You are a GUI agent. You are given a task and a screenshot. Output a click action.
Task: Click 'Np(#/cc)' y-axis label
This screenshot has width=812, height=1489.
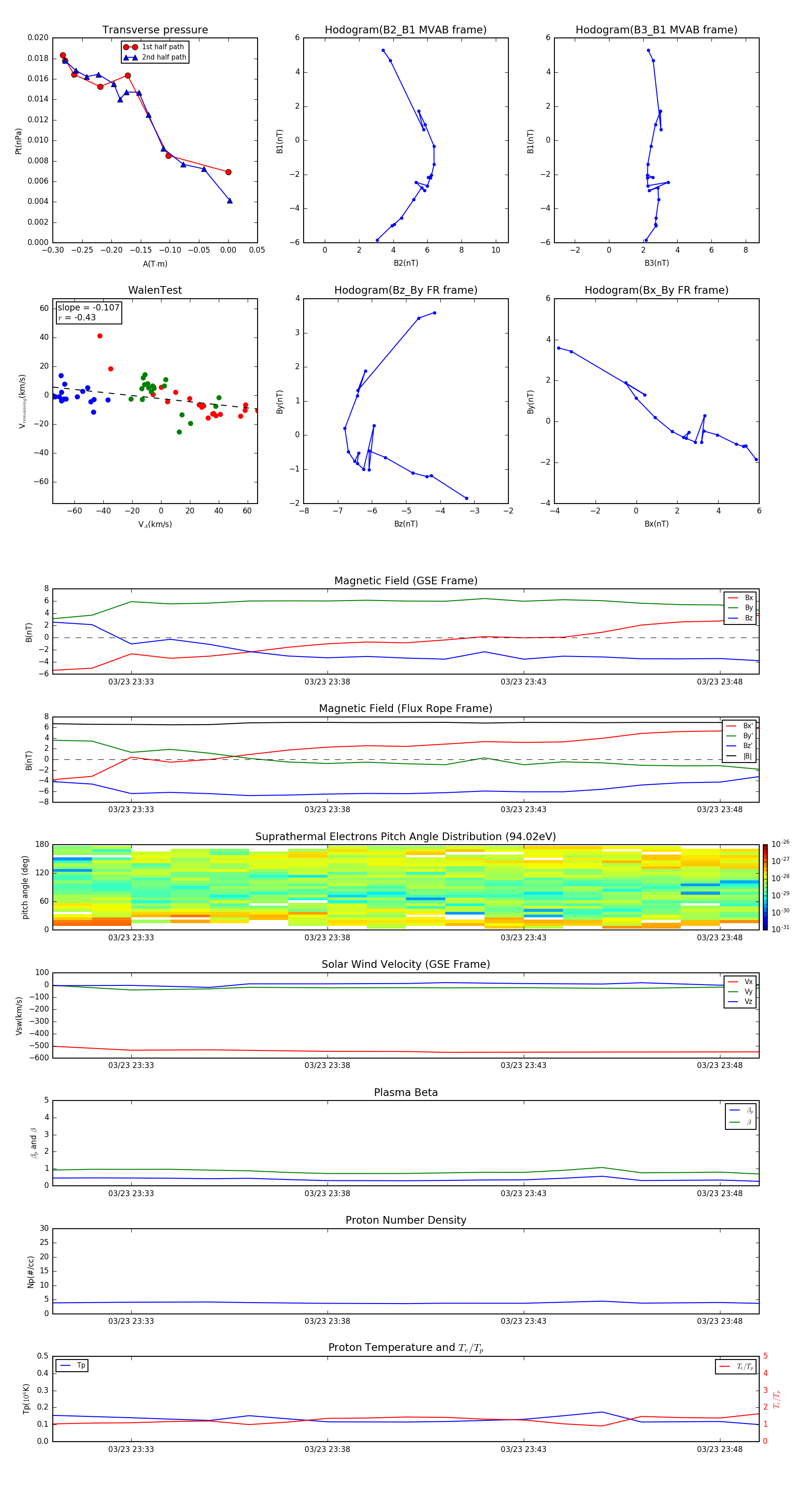pos(31,1272)
